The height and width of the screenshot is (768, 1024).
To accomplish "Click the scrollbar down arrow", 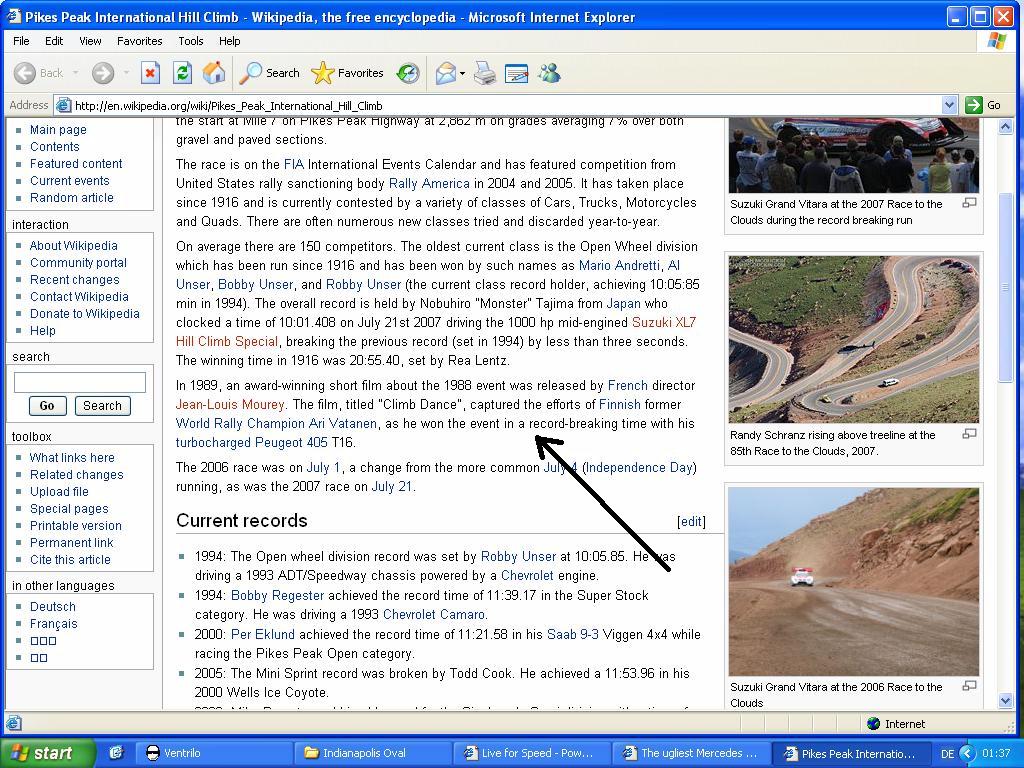I will 1006,701.
